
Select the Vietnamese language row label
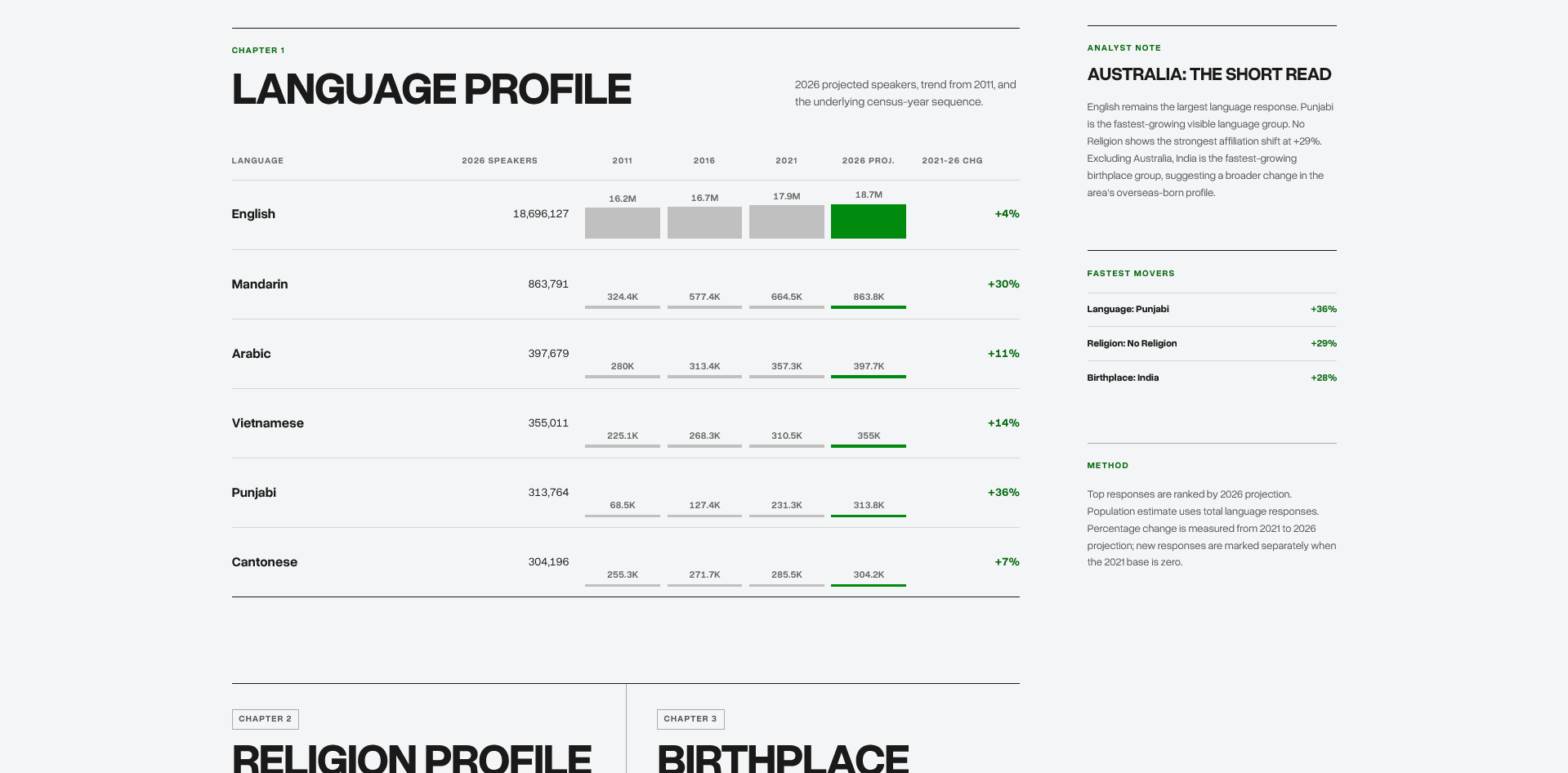tap(267, 423)
